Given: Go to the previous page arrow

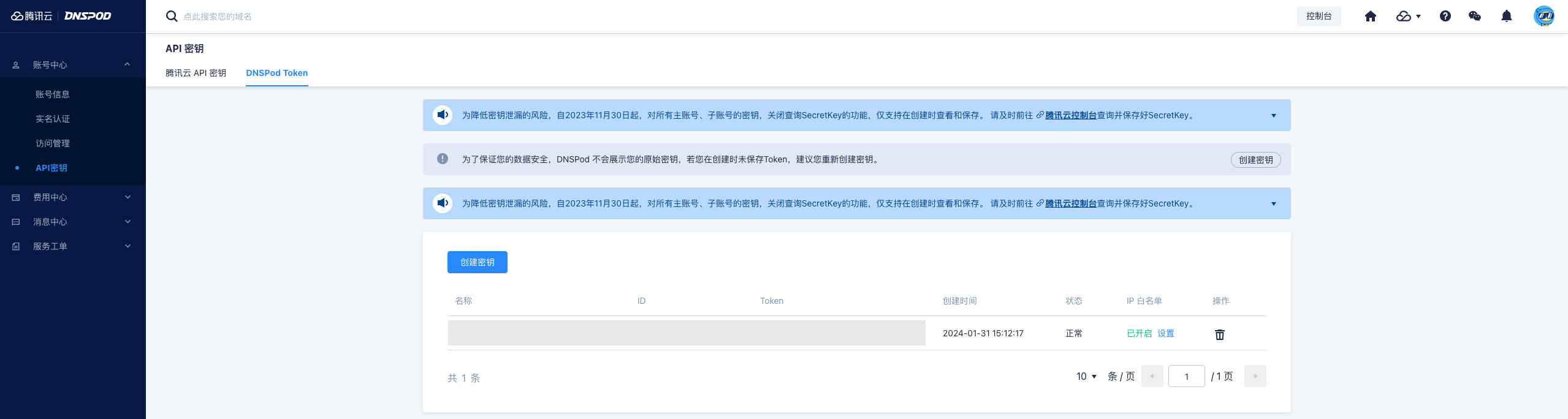Looking at the screenshot, I should [x=1152, y=376].
